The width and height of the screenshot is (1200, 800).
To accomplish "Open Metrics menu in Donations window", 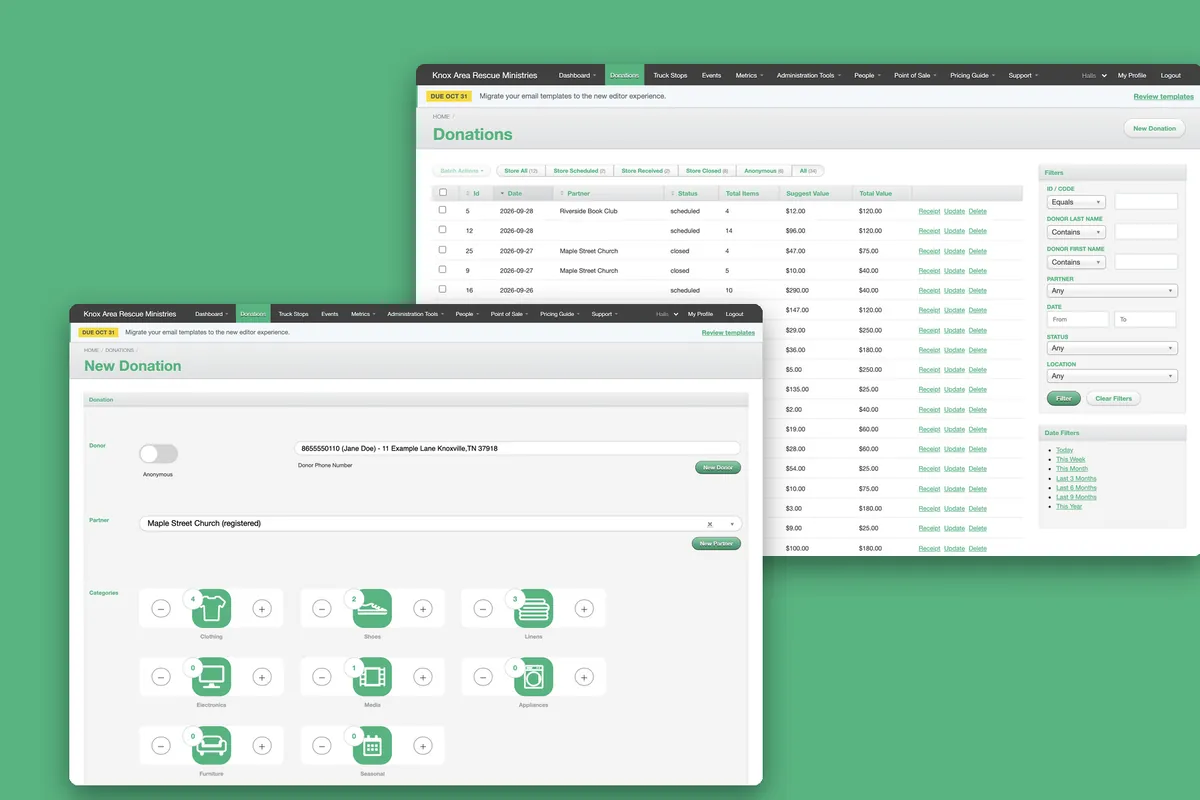I will pyautogui.click(x=749, y=75).
